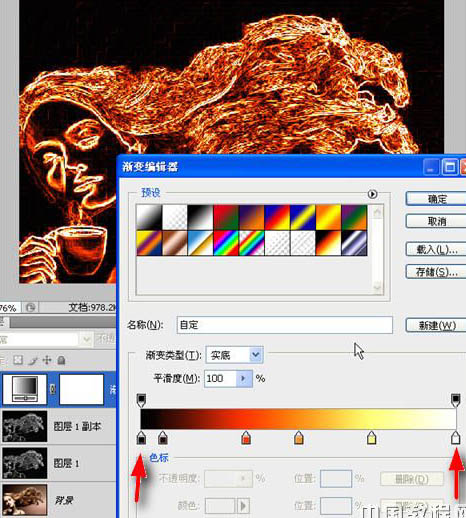The image size is (466, 518).
Task: Open the presets panel flyout menu arrow
Action: point(372,194)
